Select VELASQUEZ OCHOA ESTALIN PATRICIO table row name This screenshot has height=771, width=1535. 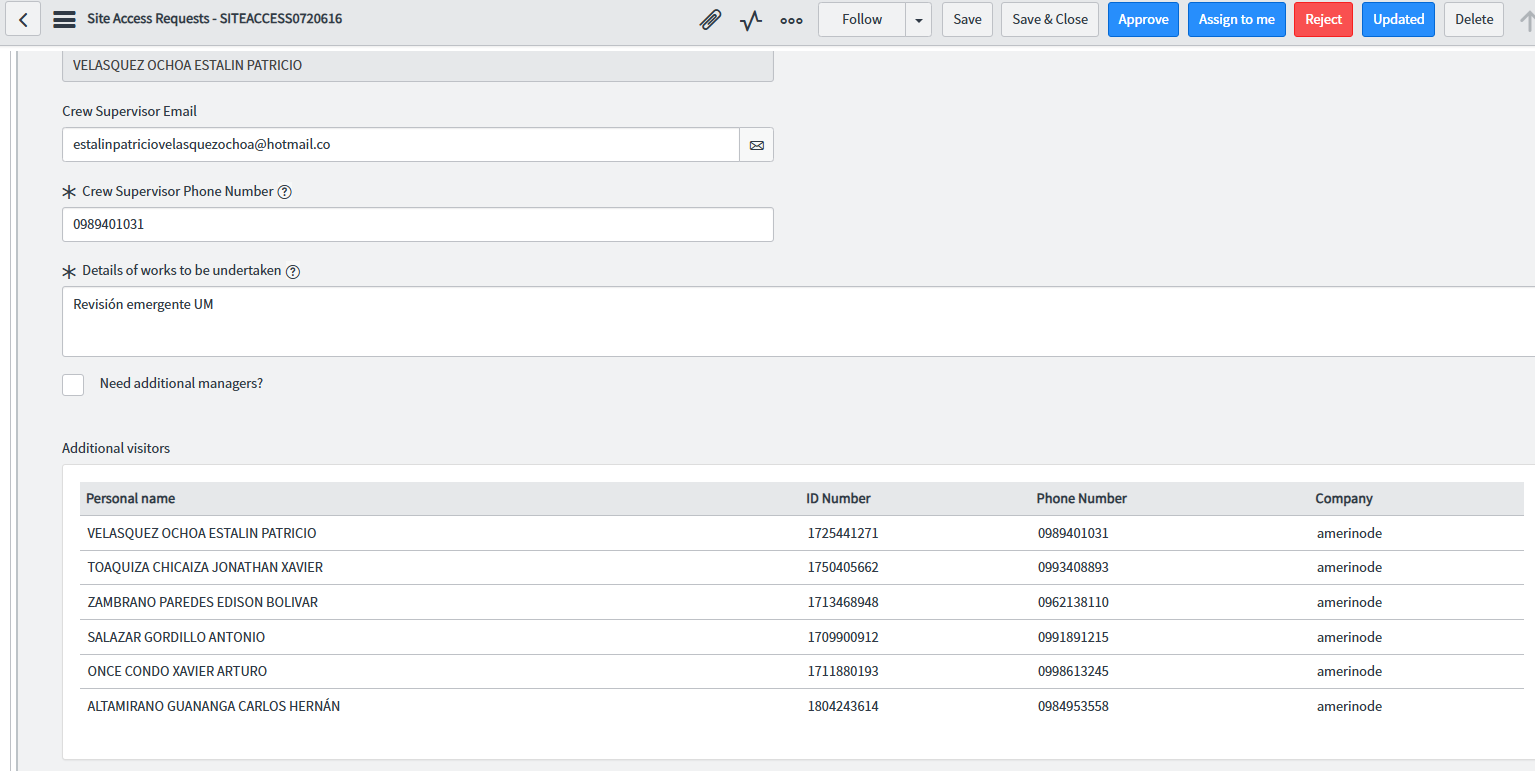click(202, 534)
